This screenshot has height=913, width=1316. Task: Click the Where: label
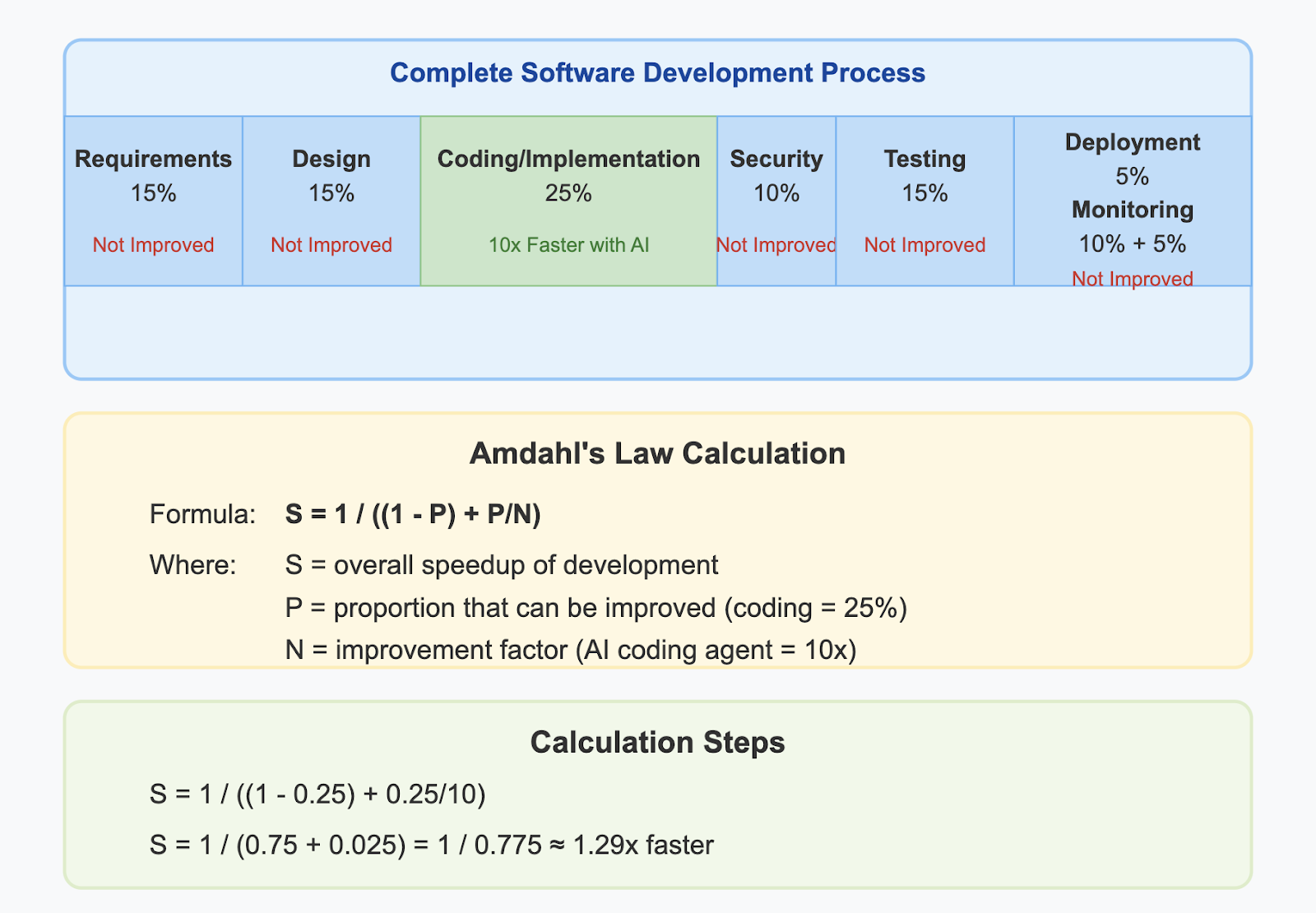(x=192, y=565)
